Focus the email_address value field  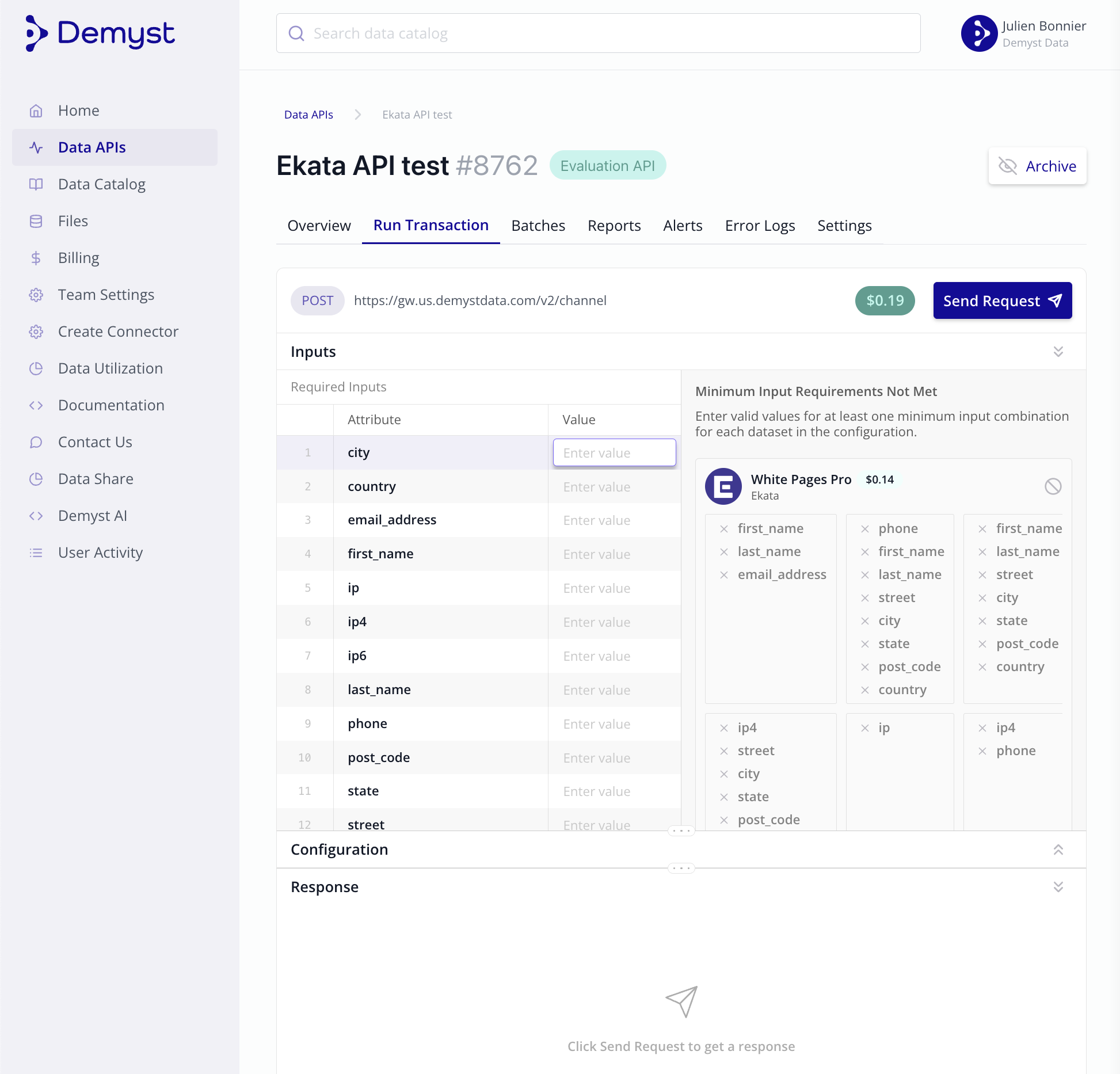614,520
